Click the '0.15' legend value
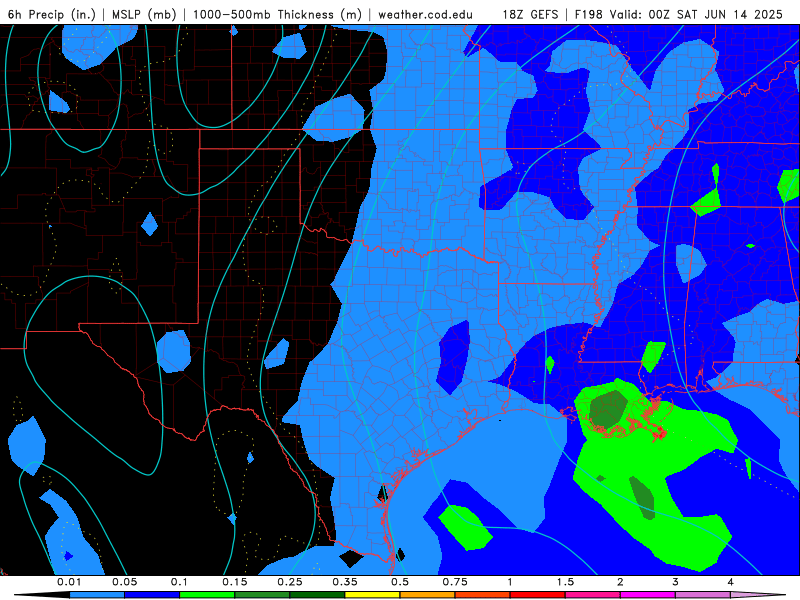The height and width of the screenshot is (600, 800). click(235, 582)
